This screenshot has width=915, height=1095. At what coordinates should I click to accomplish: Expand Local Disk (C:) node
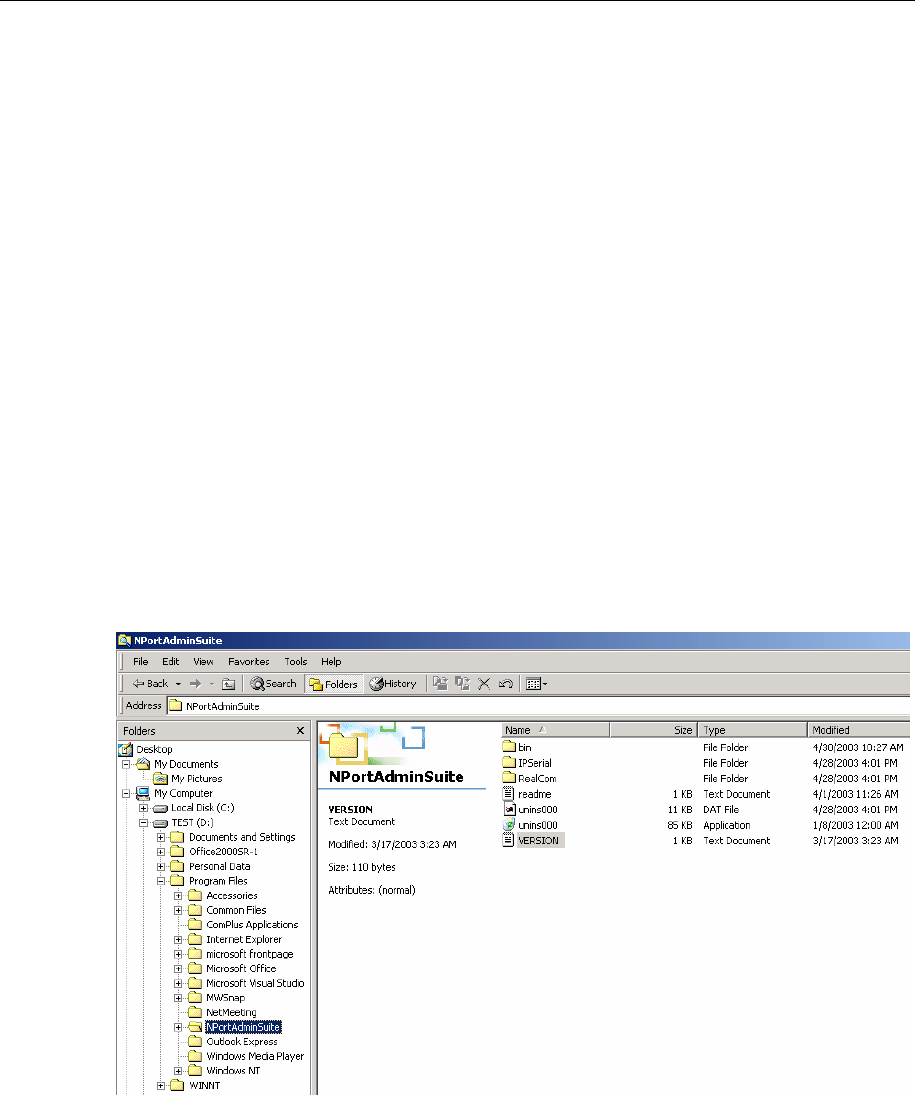(x=144, y=808)
